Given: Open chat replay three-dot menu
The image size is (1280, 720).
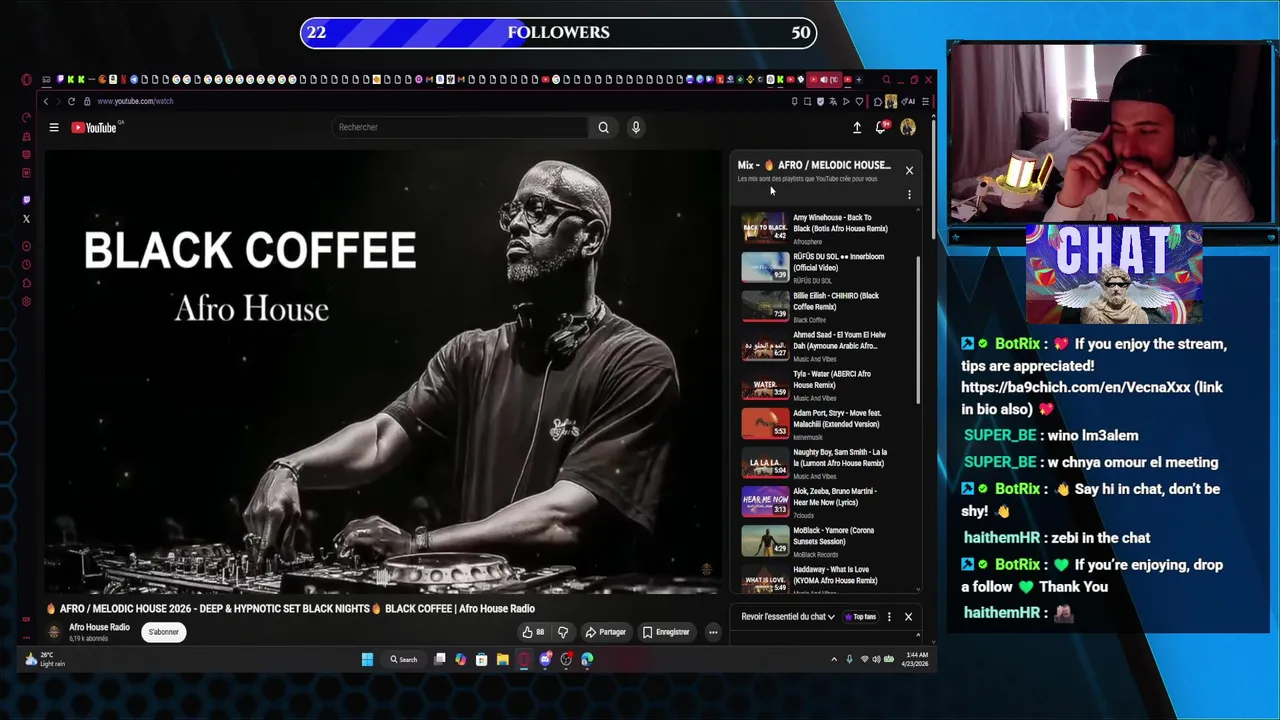Looking at the screenshot, I should click(889, 617).
